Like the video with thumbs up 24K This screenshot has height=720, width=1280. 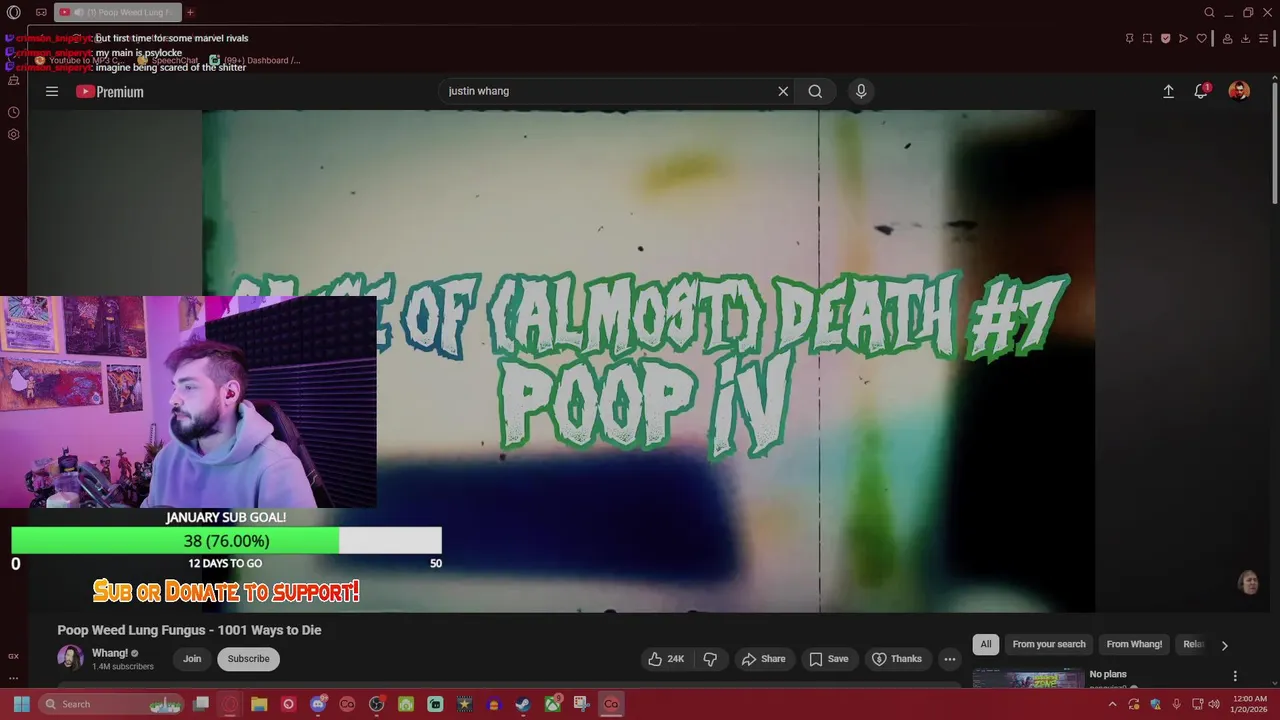(666, 659)
